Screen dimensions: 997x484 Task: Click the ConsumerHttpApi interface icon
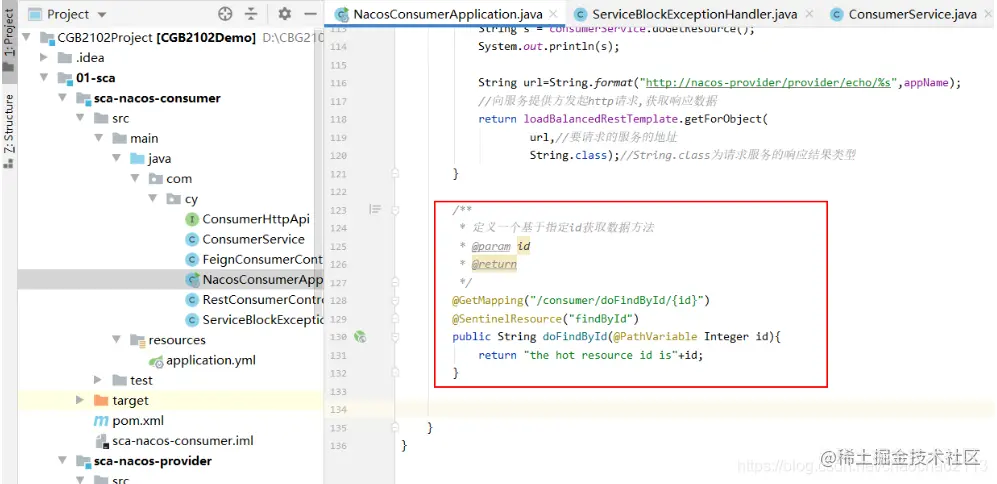(x=191, y=219)
